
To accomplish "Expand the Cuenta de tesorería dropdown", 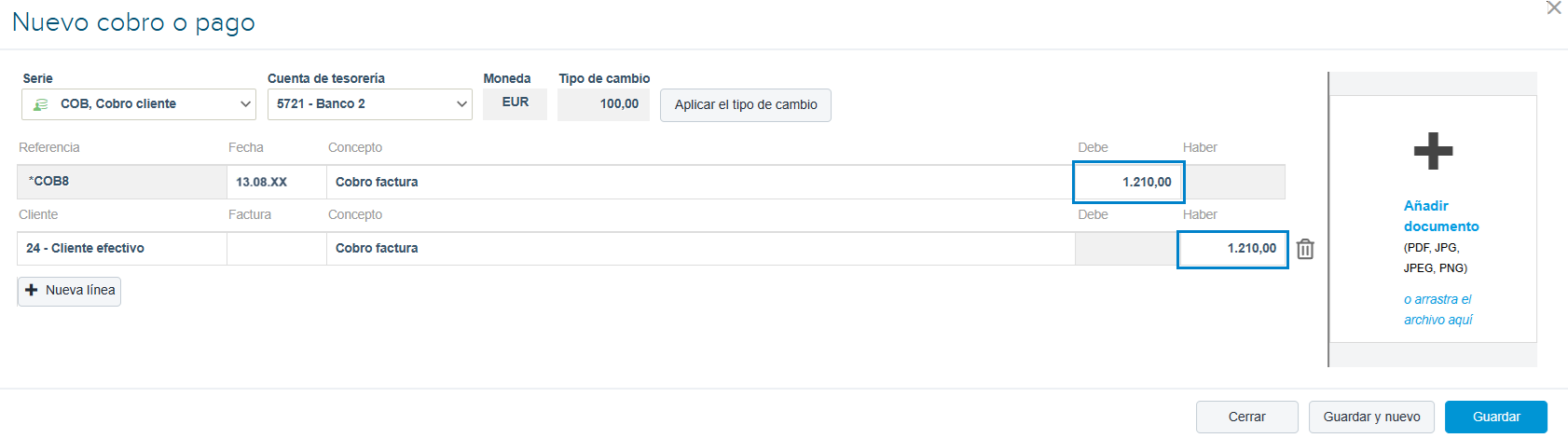I will [461, 104].
